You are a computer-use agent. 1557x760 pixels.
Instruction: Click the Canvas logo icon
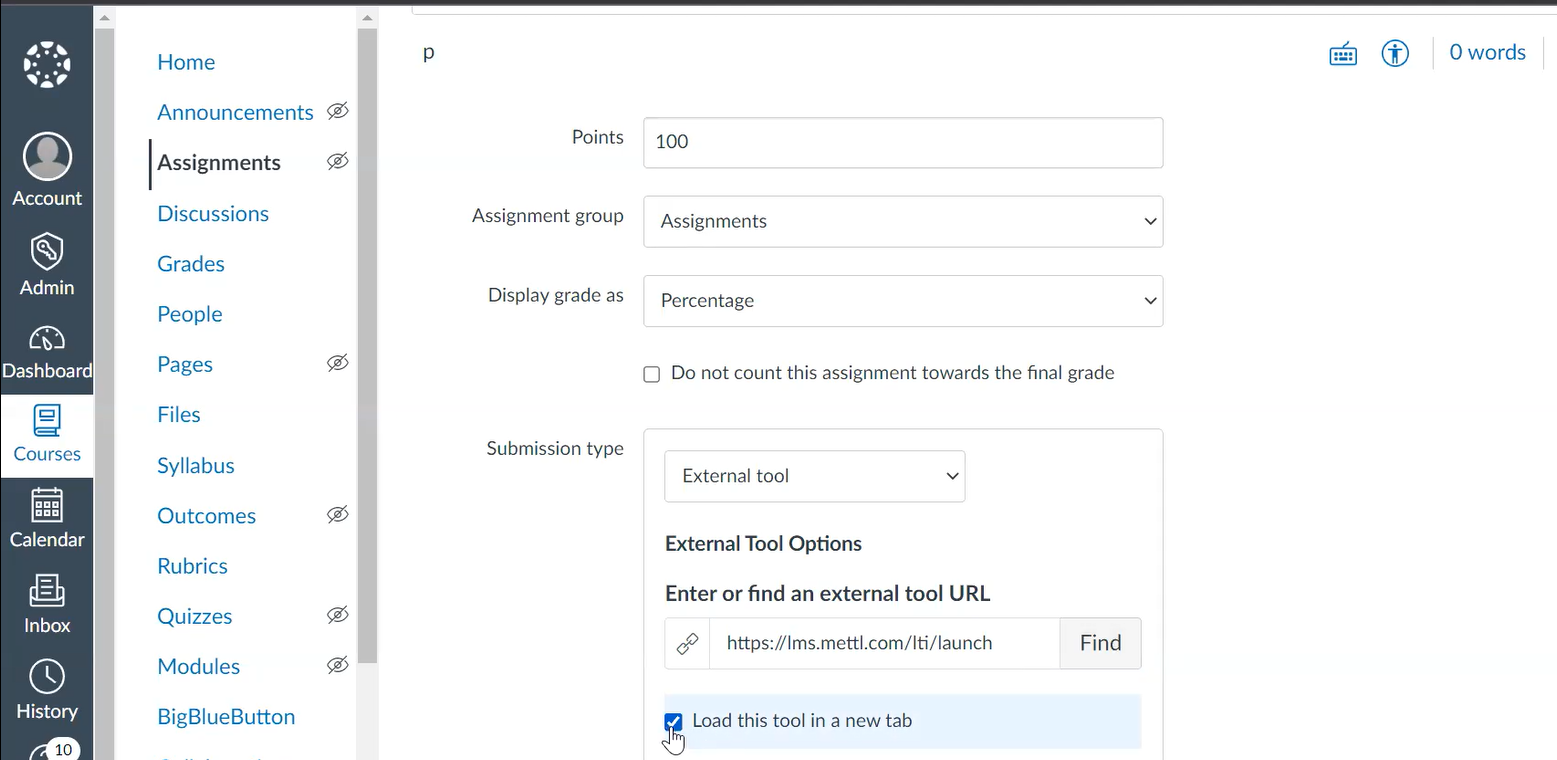pyautogui.click(x=47, y=65)
